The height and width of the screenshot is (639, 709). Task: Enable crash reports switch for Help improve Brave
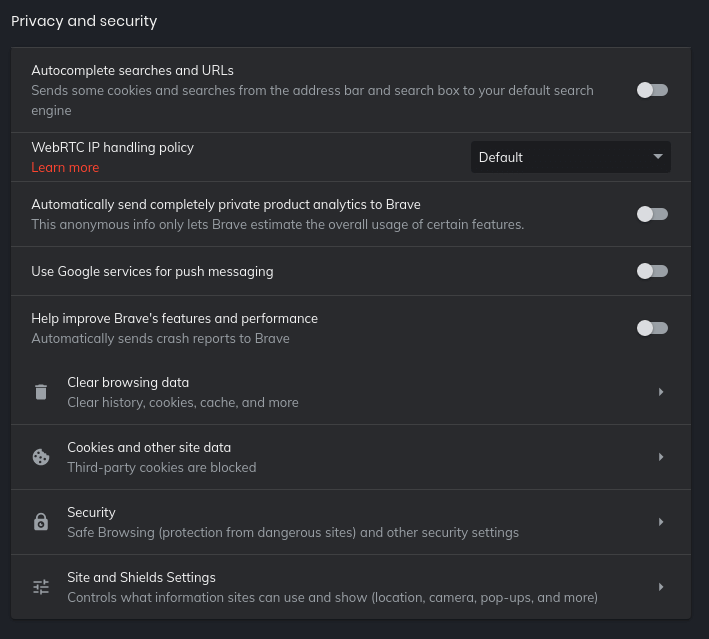[x=652, y=328]
